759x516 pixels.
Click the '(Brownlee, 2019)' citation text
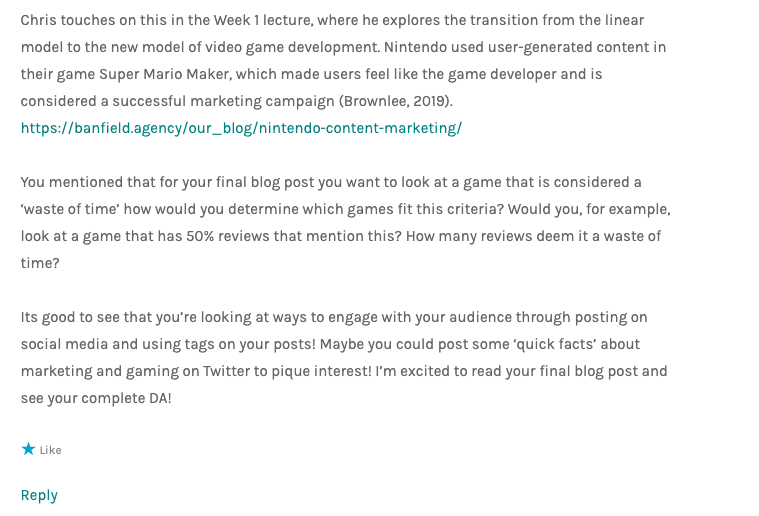(395, 101)
